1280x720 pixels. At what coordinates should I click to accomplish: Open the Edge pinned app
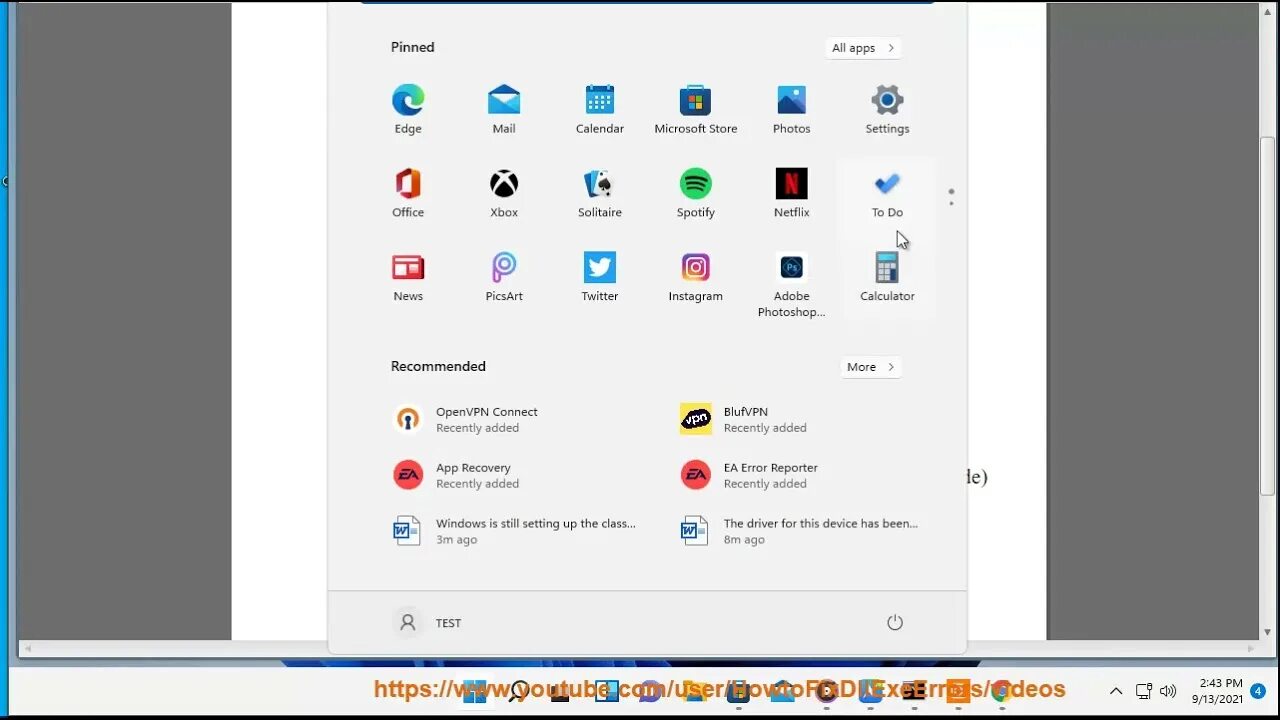[x=408, y=109]
